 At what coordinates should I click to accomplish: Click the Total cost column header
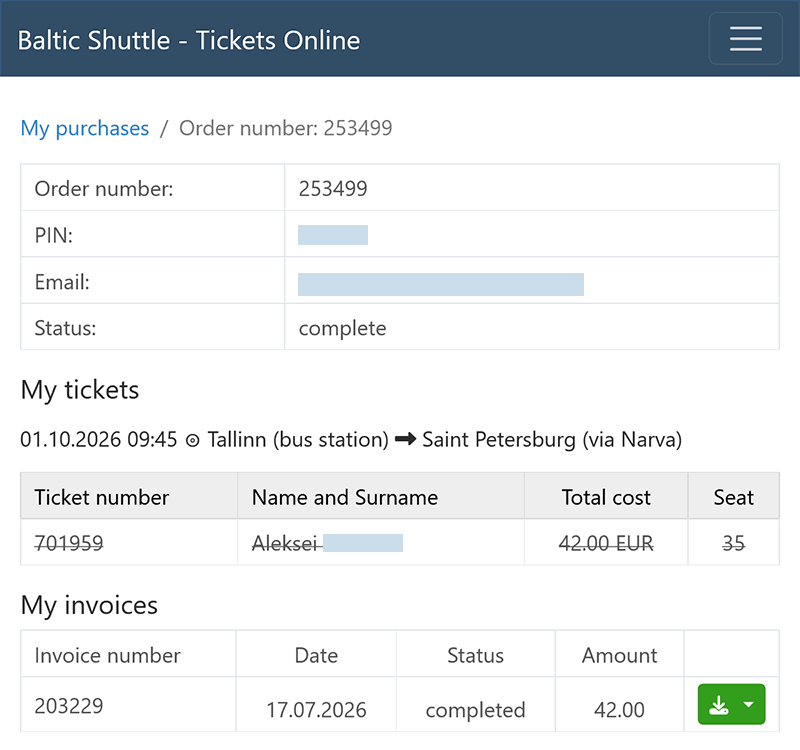click(x=606, y=497)
